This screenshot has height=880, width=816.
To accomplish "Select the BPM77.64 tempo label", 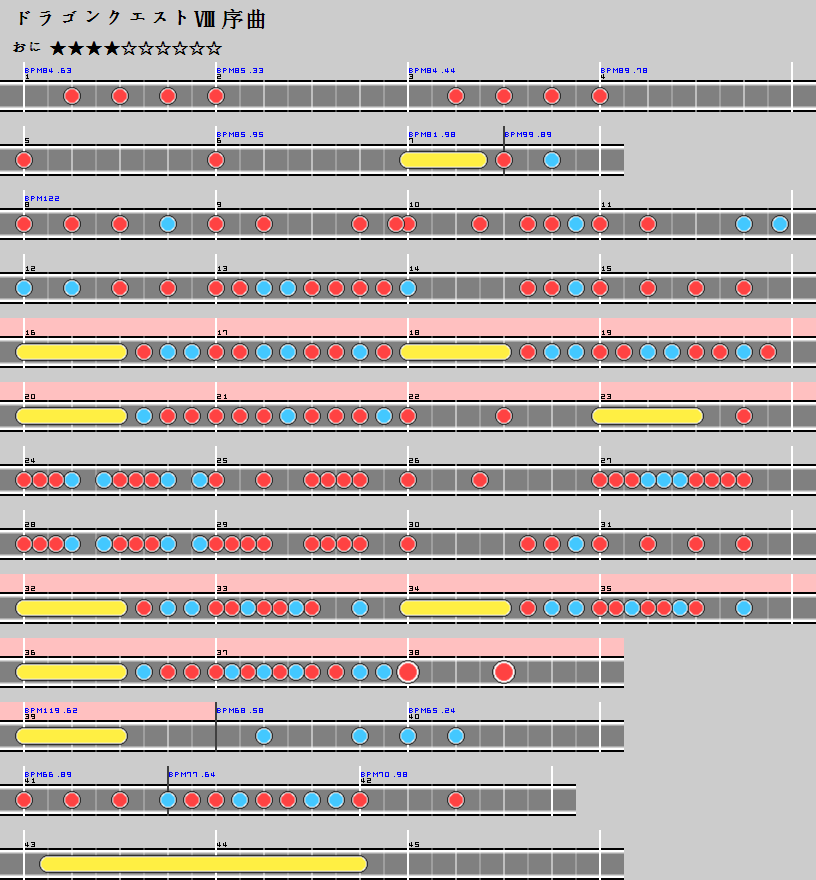I will click(x=192, y=774).
